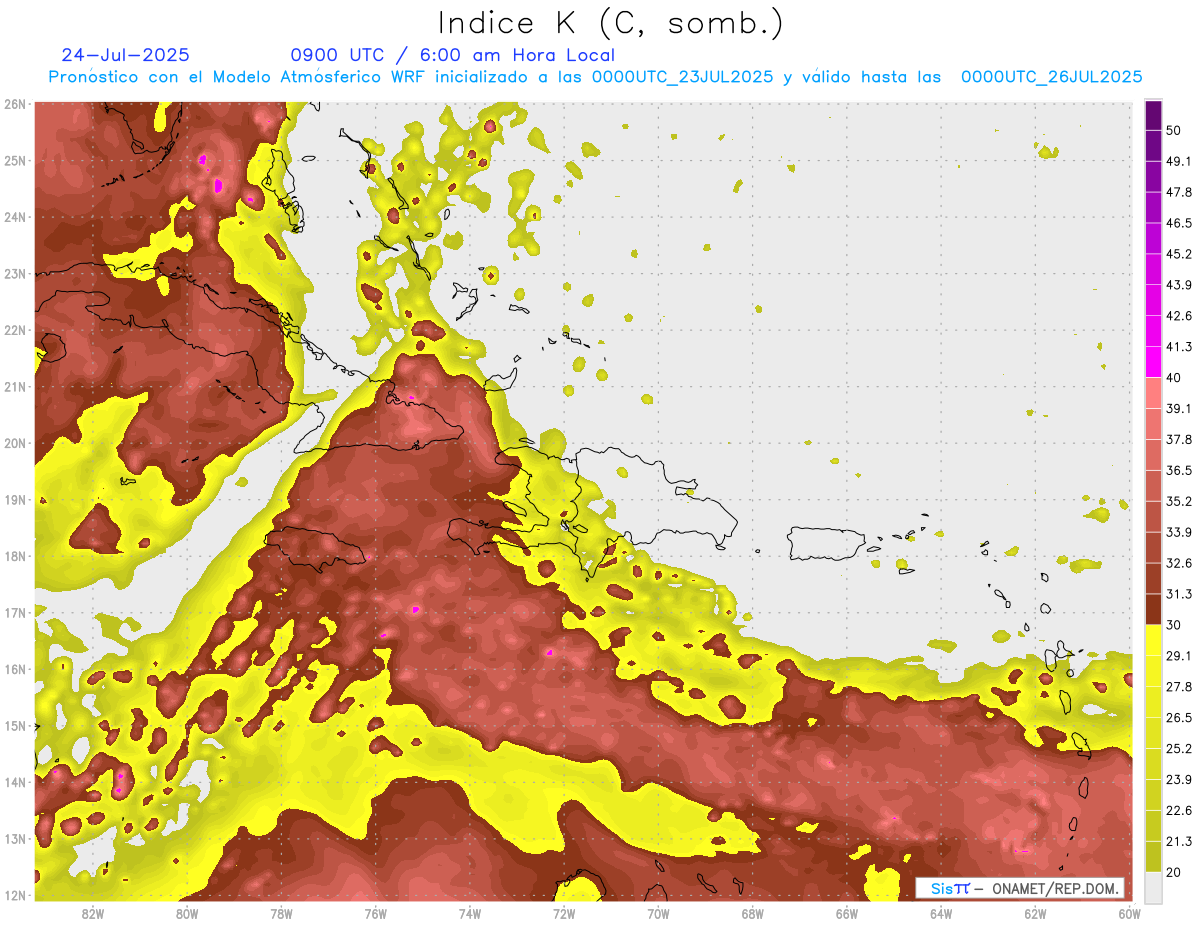Click the colorbar value '32.6'
This screenshot has height=927, width=1200.
tap(1179, 563)
